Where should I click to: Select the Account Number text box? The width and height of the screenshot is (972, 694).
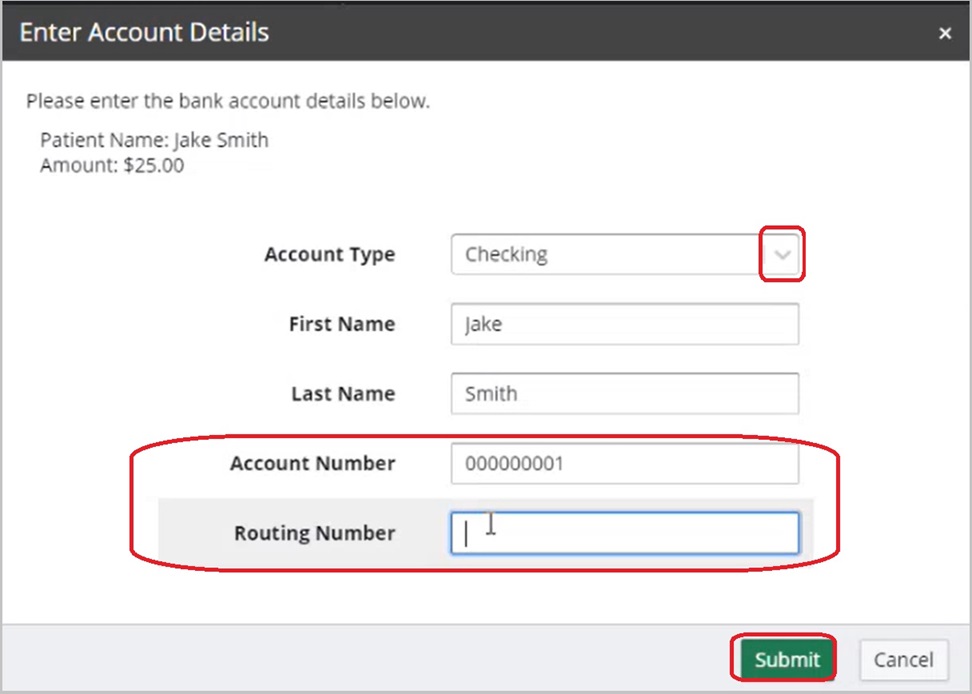click(x=625, y=464)
